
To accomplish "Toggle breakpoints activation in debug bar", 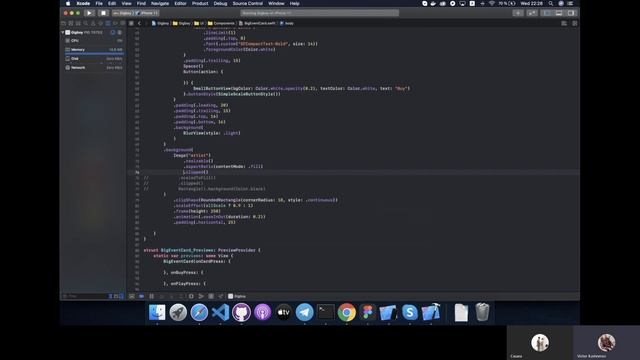I will pos(142,296).
